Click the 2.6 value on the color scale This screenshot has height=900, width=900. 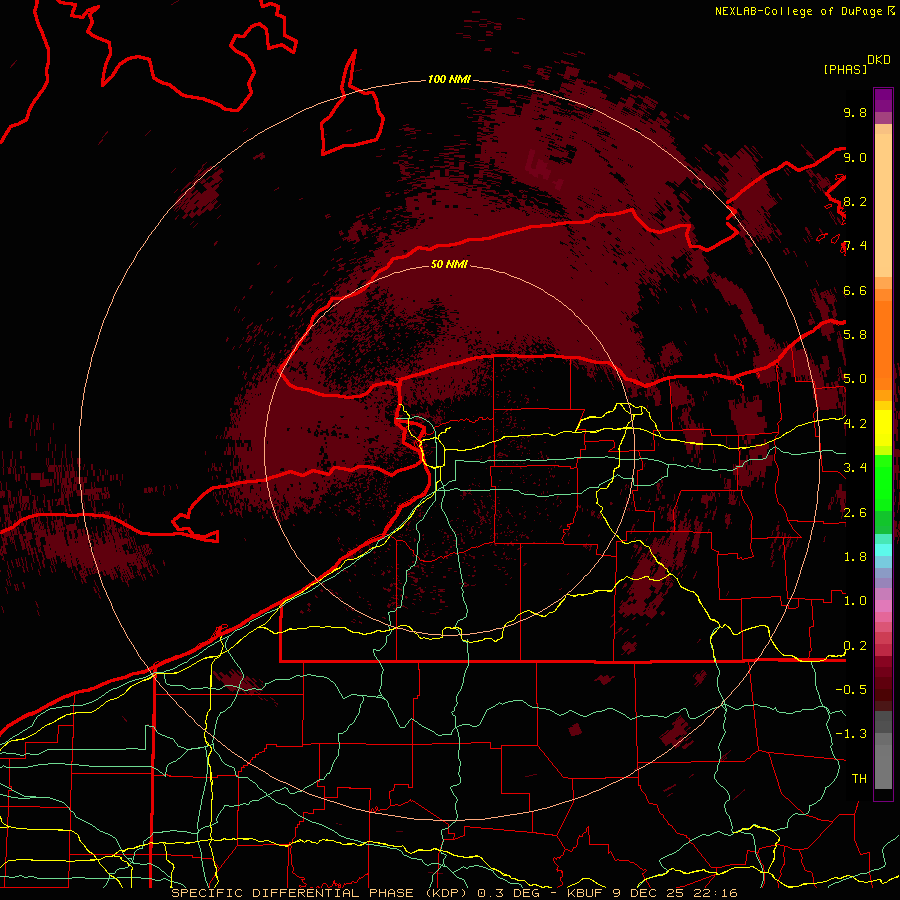855,513
